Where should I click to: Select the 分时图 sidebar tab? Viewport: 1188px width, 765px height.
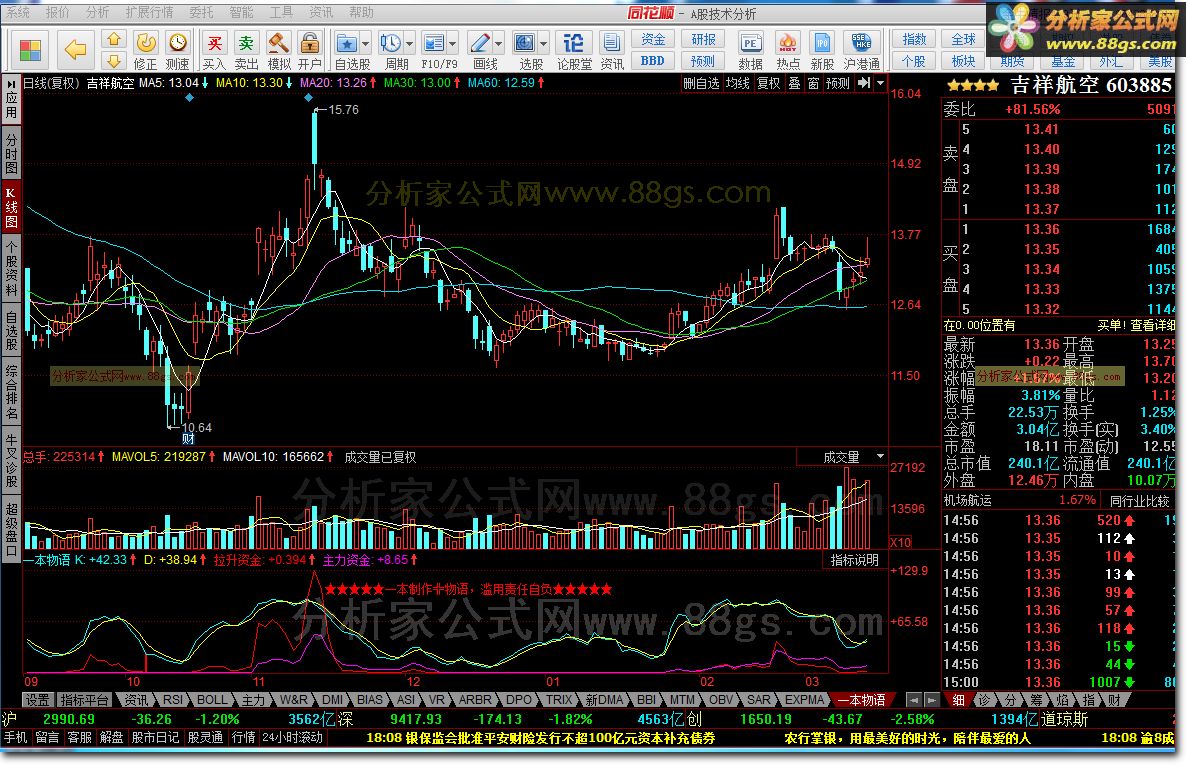[x=11, y=154]
